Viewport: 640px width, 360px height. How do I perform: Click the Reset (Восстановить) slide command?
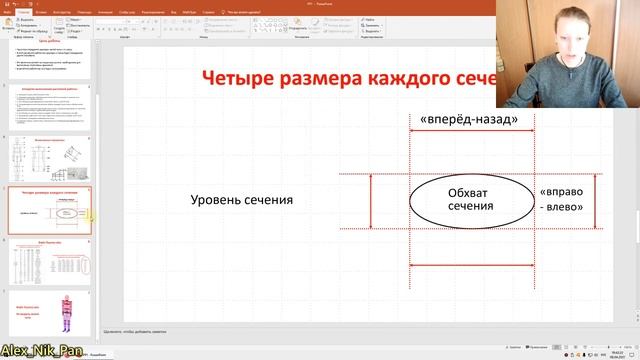78,25
